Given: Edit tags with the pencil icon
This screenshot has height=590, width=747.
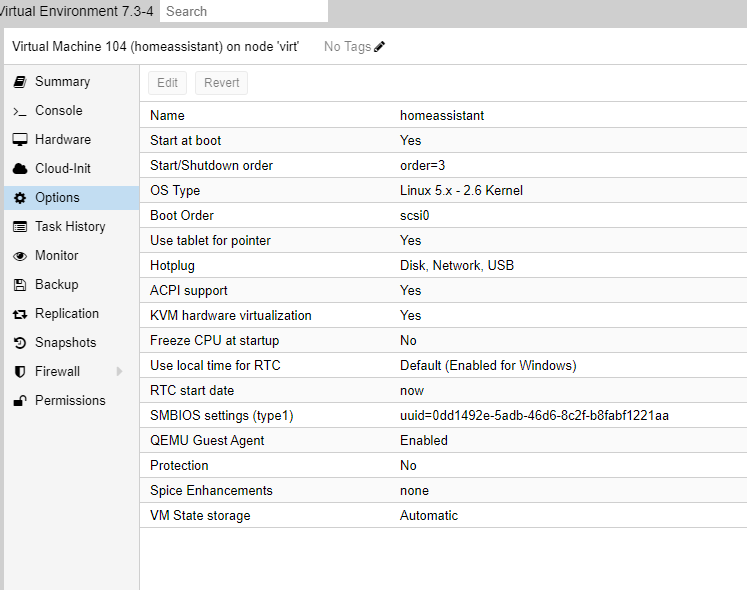Looking at the screenshot, I should (380, 47).
